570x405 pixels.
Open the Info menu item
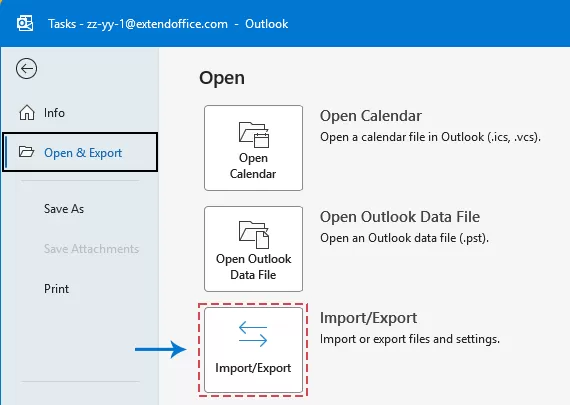(80, 113)
